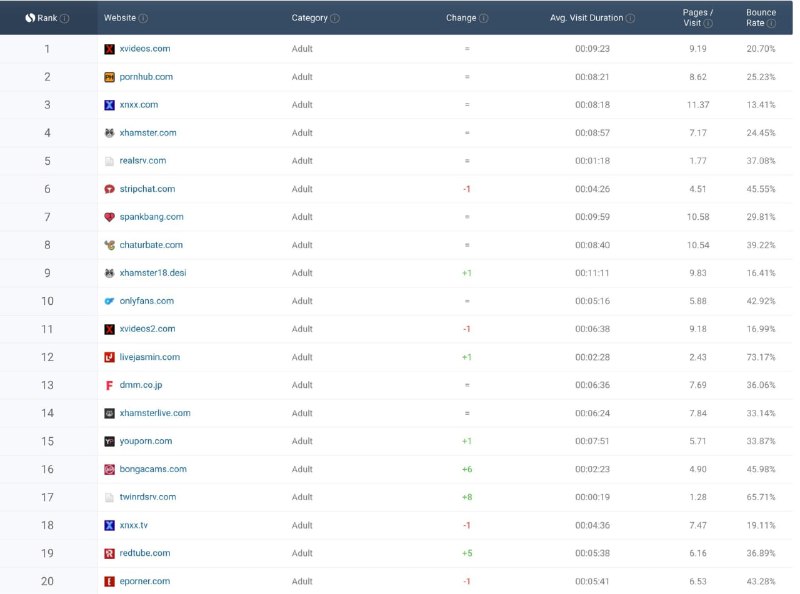This screenshot has height=594, width=800.
Task: Open the chaturbate.com website link
Action: [150, 244]
